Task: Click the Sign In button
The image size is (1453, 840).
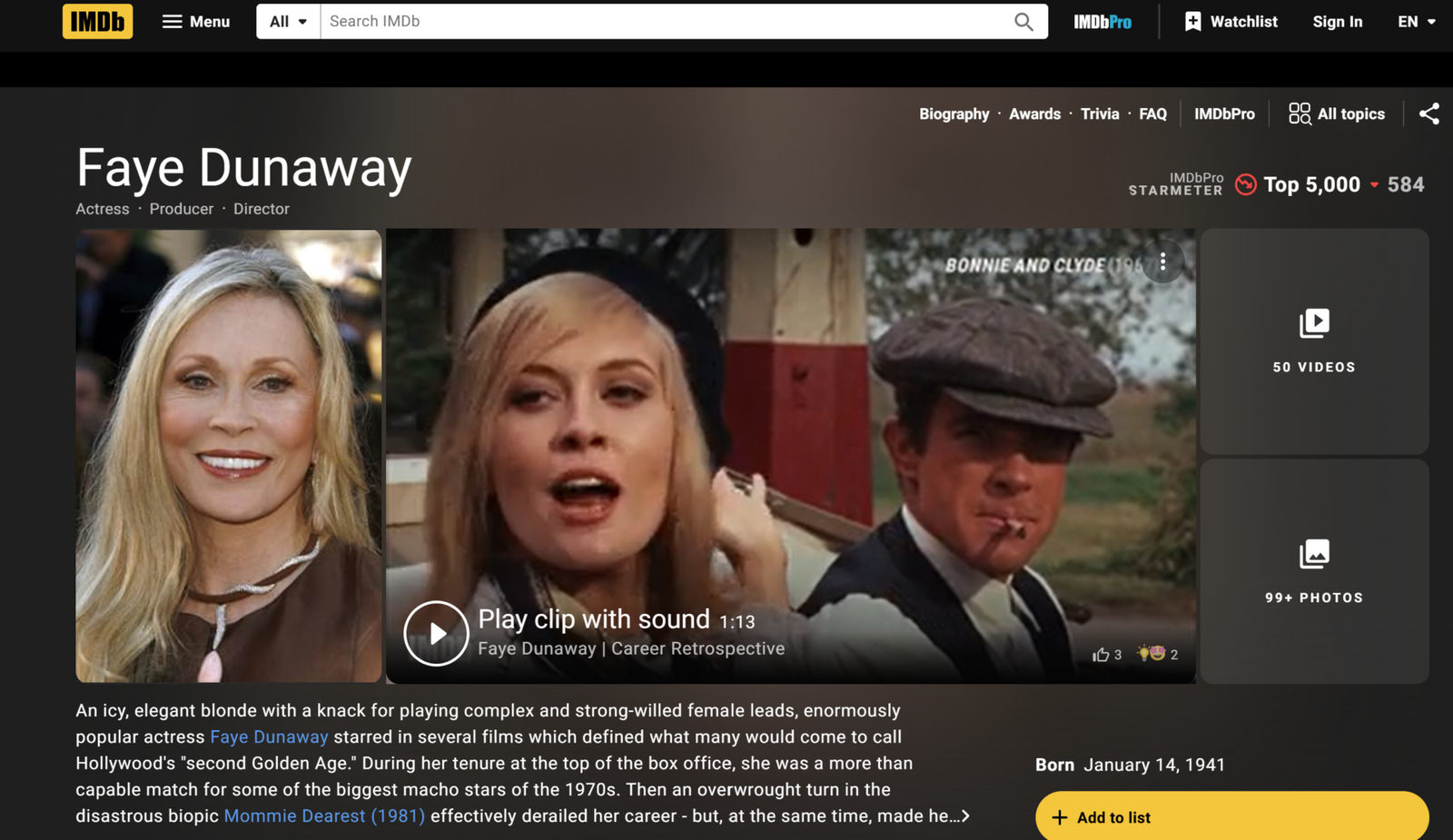Action: point(1337,22)
